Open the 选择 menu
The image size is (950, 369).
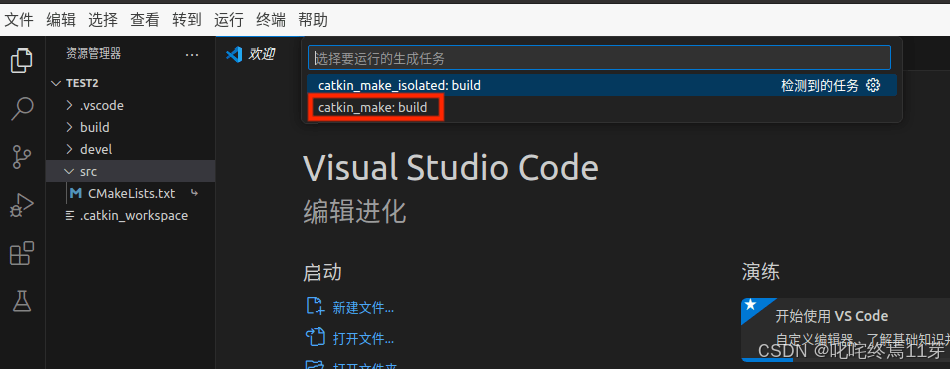pyautogui.click(x=103, y=20)
